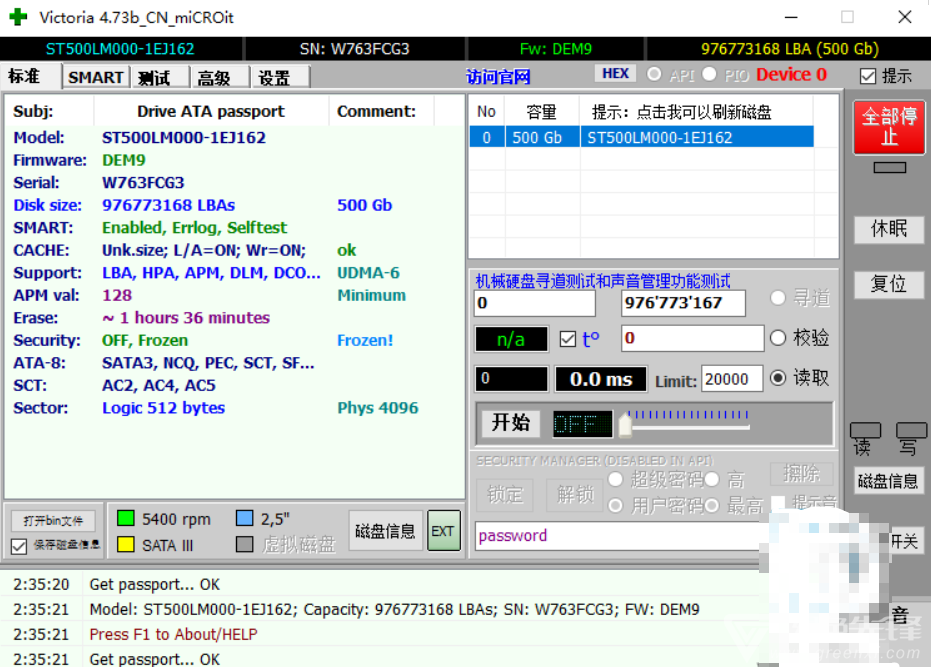
Task: Click the Disk size value 976773168 LBAs
Action: (169, 205)
